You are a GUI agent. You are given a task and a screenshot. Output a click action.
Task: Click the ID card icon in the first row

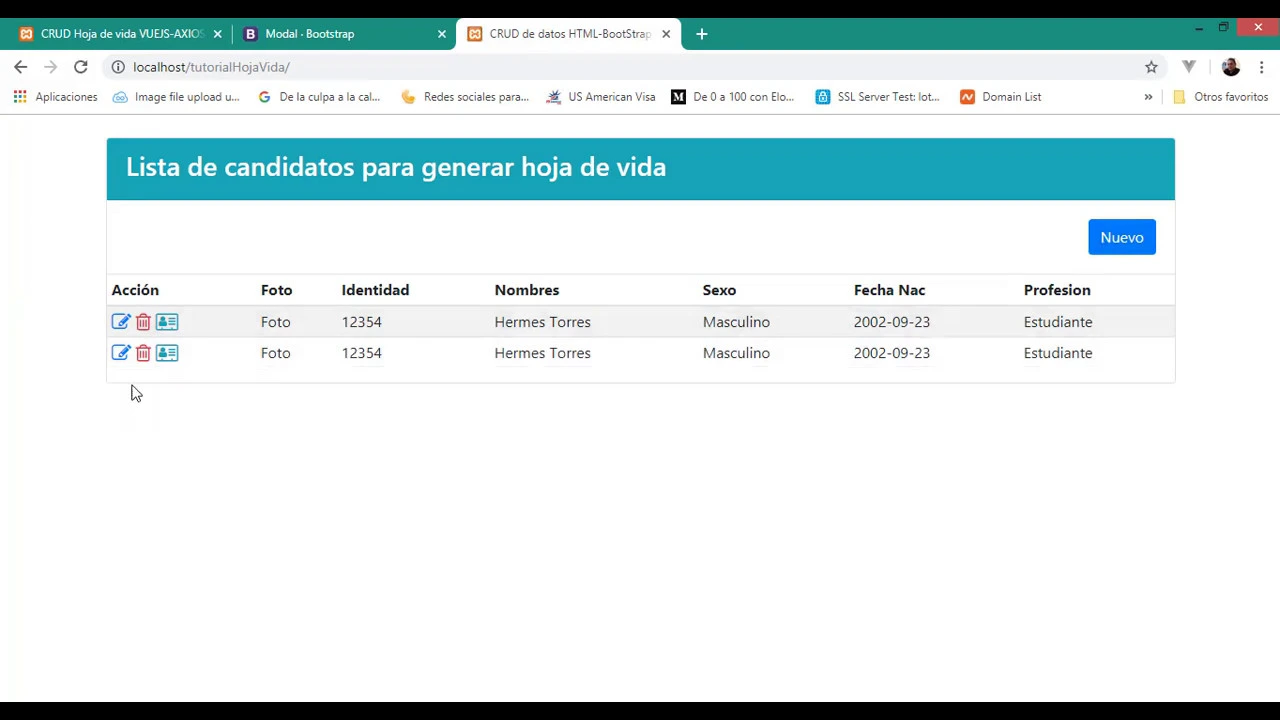167,322
